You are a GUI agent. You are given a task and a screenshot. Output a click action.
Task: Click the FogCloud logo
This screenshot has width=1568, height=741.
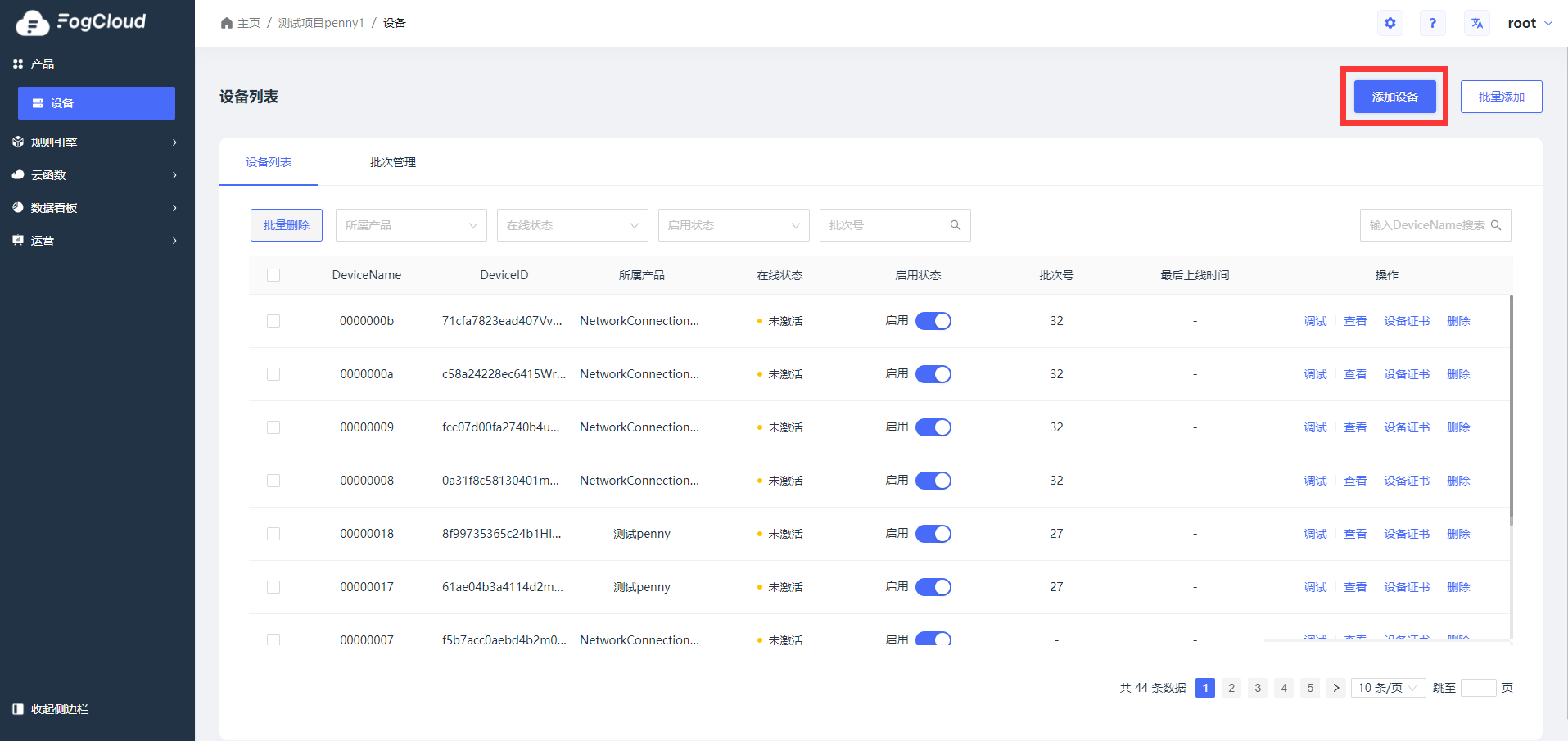pyautogui.click(x=80, y=22)
